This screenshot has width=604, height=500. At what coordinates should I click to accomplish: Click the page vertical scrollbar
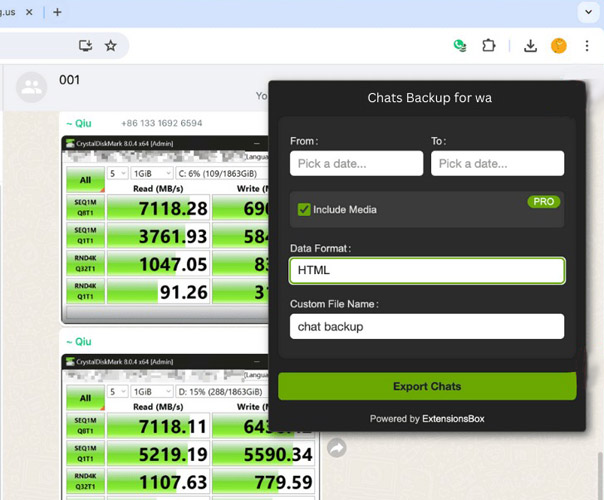[601, 476]
